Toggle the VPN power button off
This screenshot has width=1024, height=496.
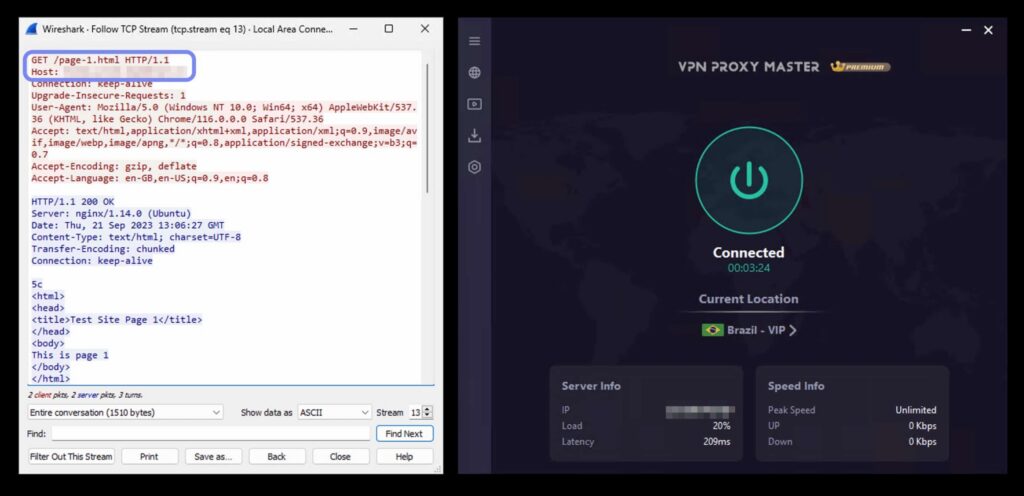pos(748,180)
